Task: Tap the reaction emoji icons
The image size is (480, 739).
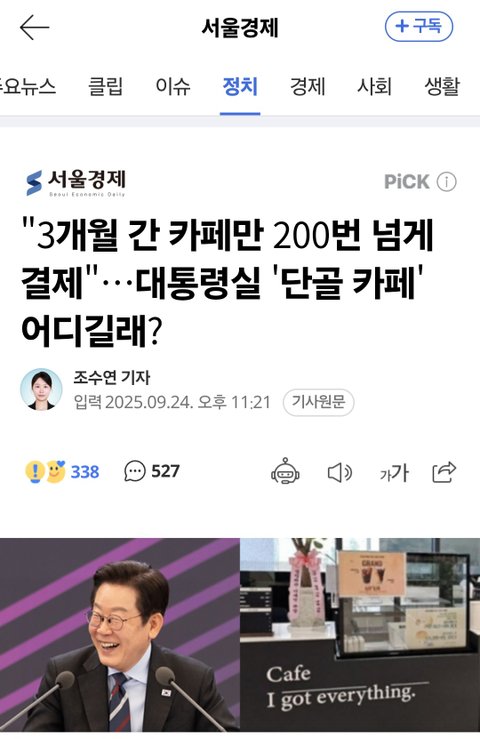Action: (x=45, y=472)
